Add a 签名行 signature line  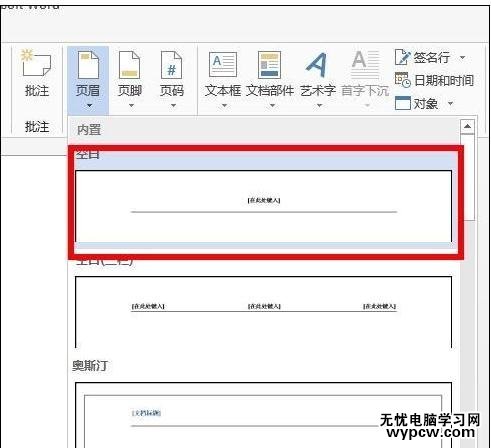[423, 57]
